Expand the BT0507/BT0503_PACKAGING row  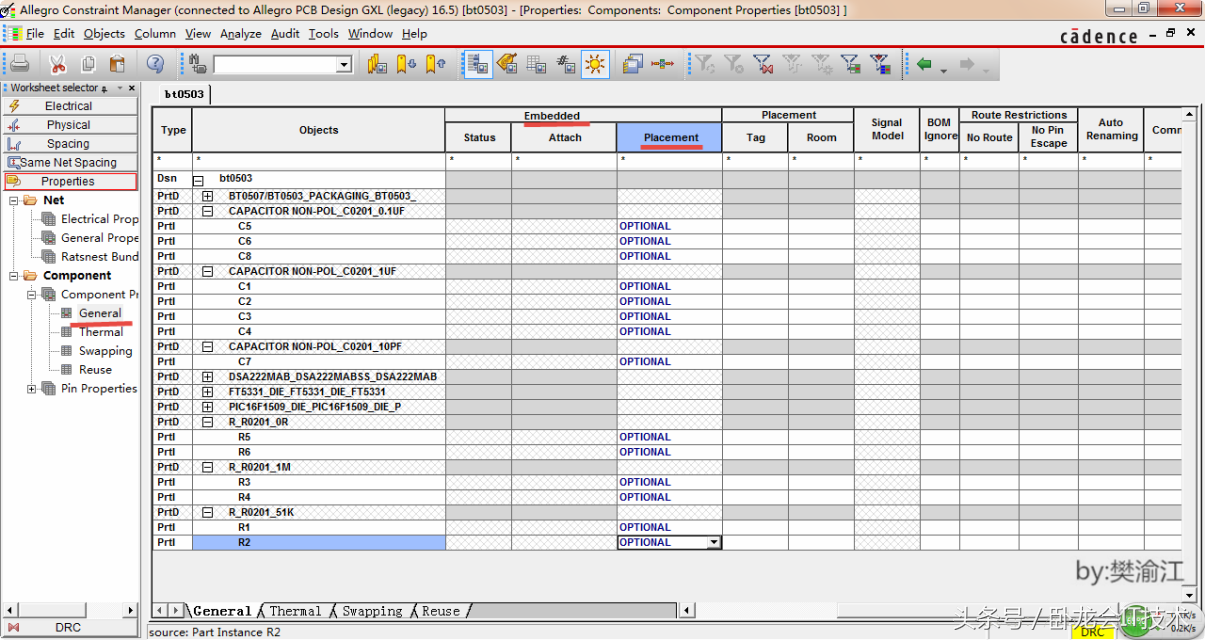(207, 196)
